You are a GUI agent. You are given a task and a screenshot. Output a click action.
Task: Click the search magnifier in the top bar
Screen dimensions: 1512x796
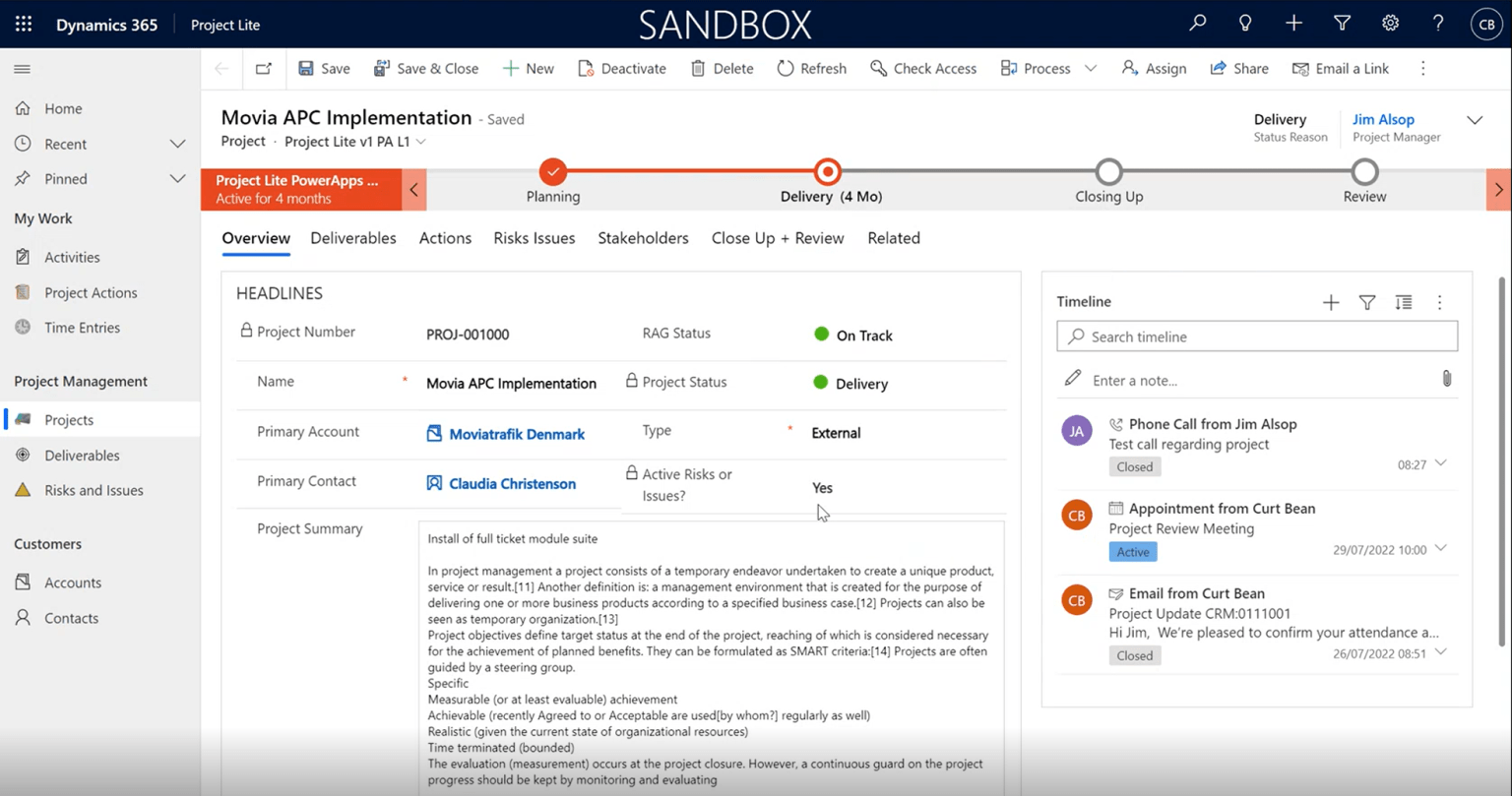pos(1197,24)
